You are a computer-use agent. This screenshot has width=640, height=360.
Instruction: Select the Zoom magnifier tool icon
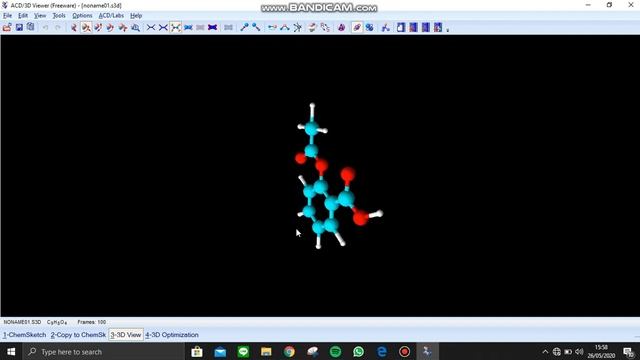click(136, 27)
